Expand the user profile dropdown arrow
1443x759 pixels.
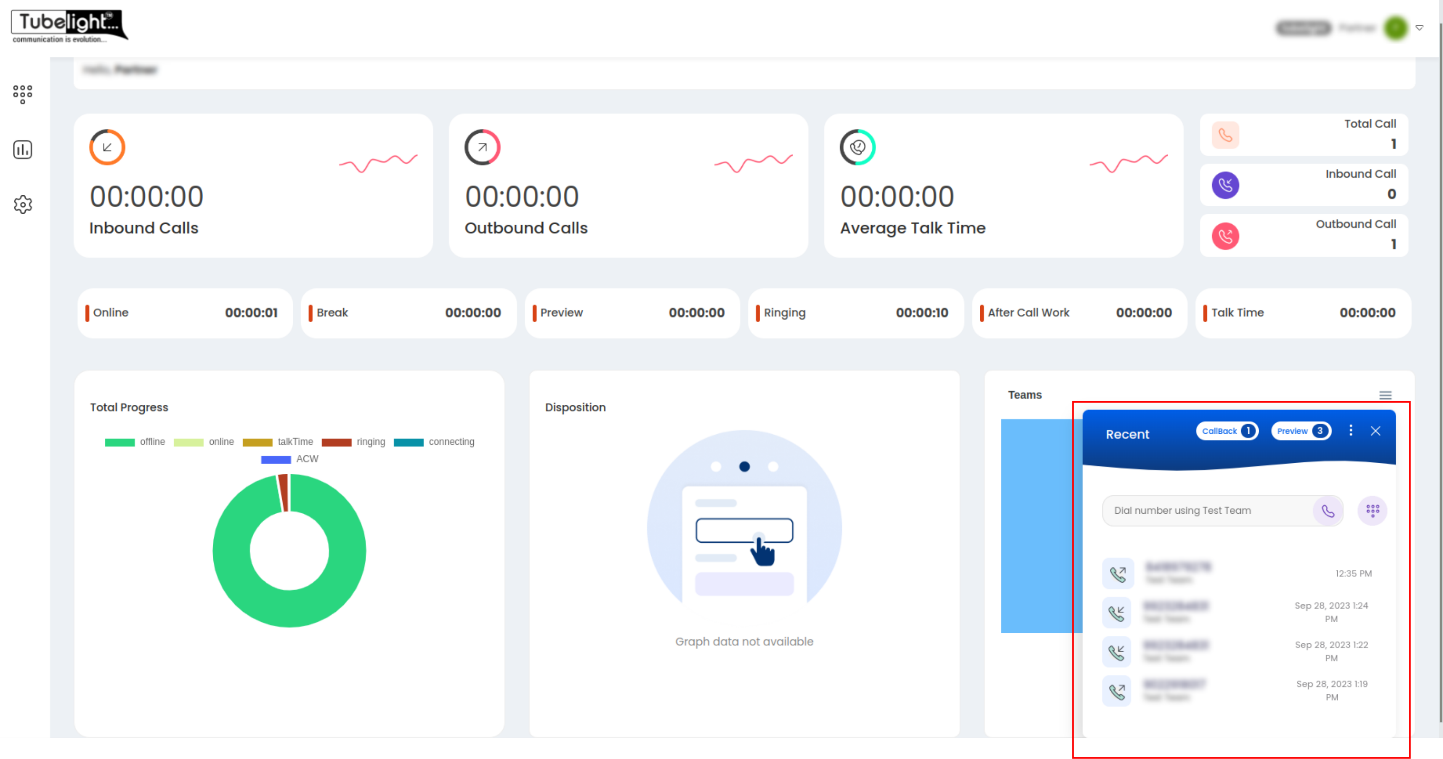pyautogui.click(x=1419, y=28)
